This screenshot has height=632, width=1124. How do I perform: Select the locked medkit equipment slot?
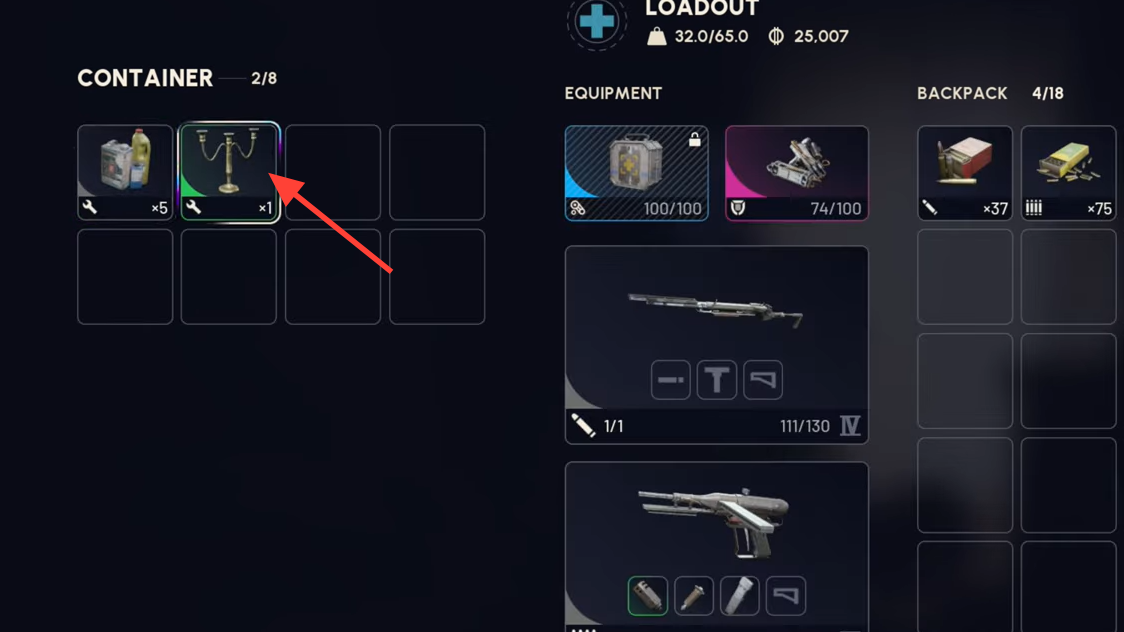637,173
